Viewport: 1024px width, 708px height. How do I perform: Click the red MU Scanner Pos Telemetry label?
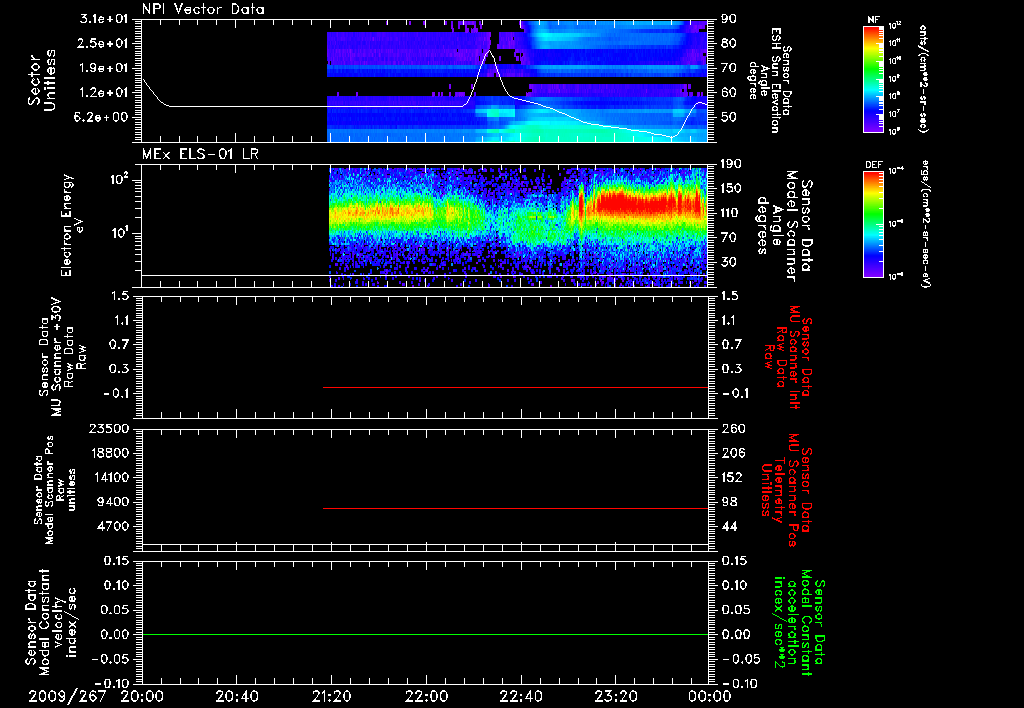pyautogui.click(x=787, y=490)
